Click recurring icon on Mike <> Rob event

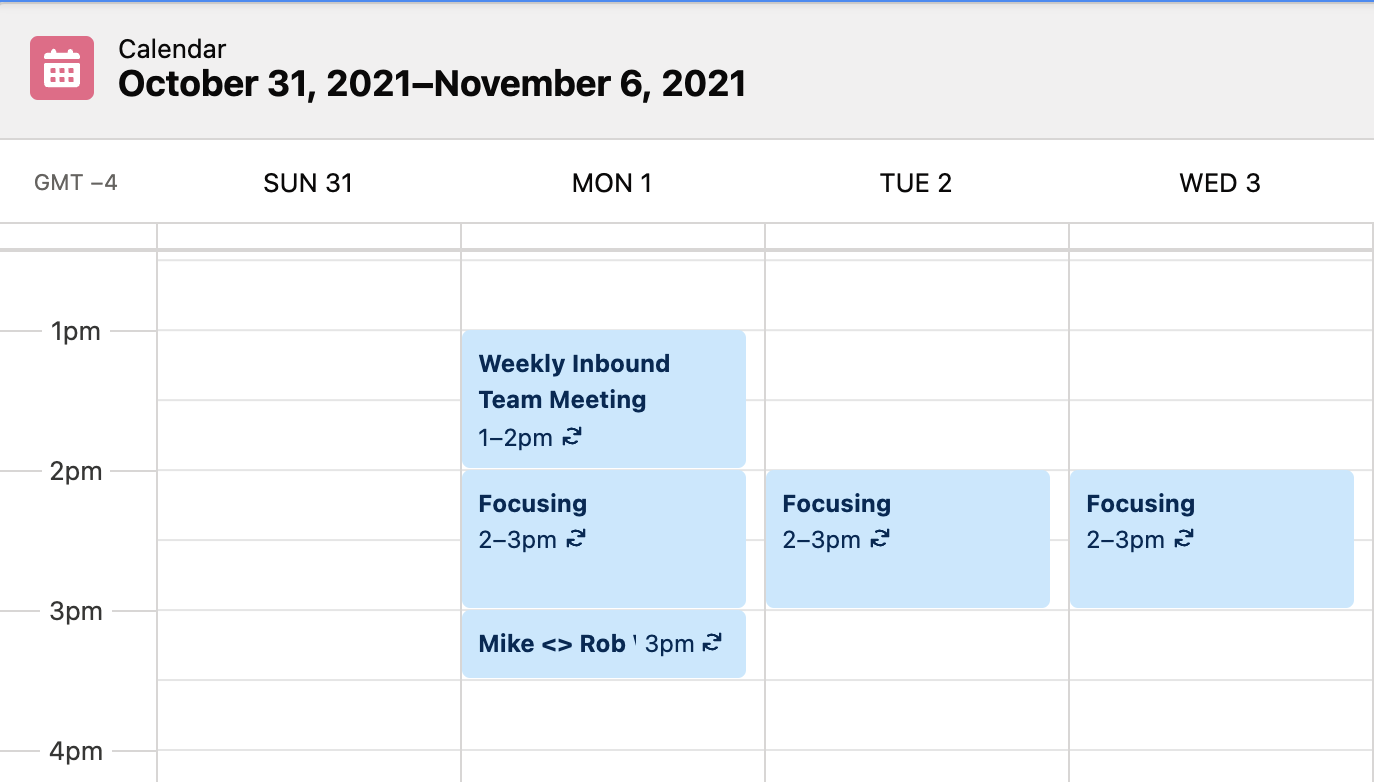(x=713, y=643)
